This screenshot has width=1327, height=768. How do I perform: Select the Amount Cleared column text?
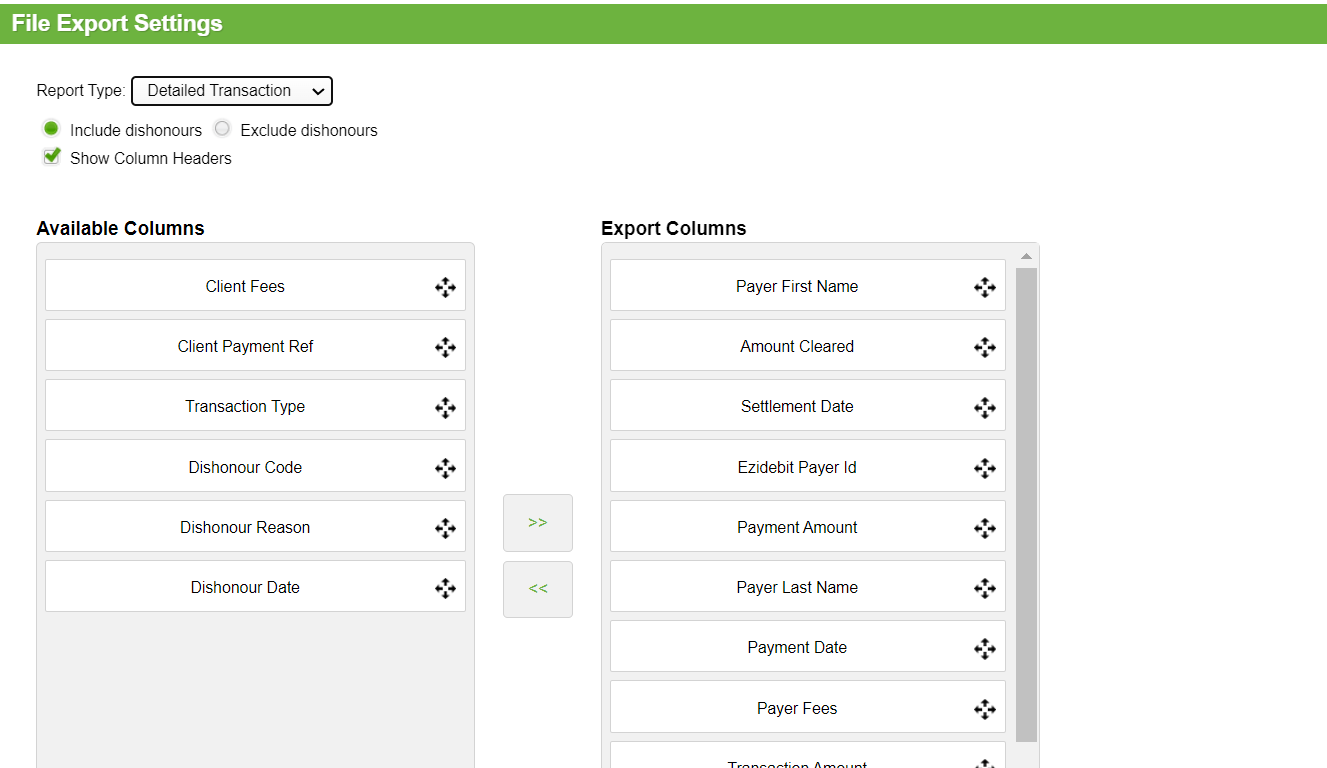pos(797,347)
